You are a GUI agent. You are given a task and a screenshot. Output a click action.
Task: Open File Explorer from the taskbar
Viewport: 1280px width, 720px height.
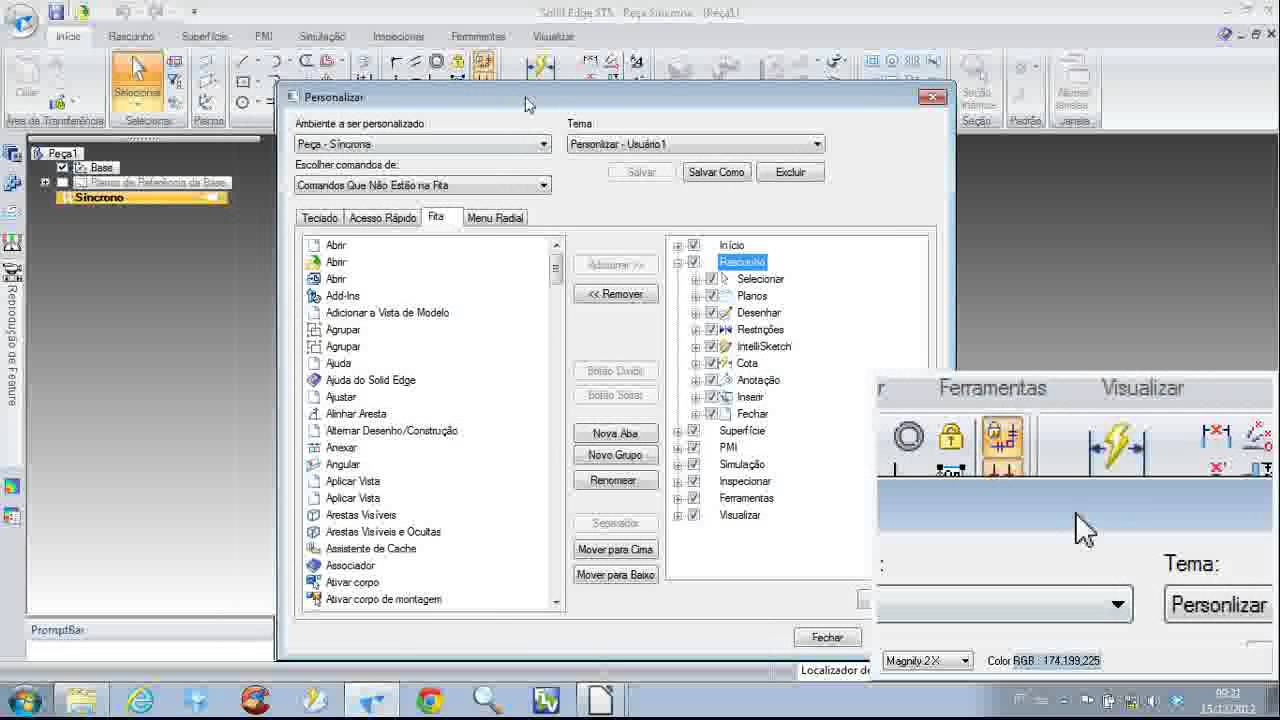[82, 700]
